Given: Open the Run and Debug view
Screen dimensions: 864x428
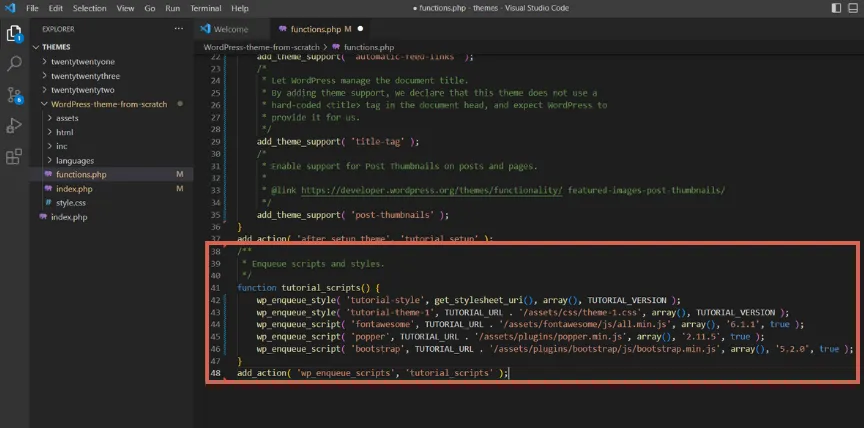Looking at the screenshot, I should pyautogui.click(x=14, y=126).
